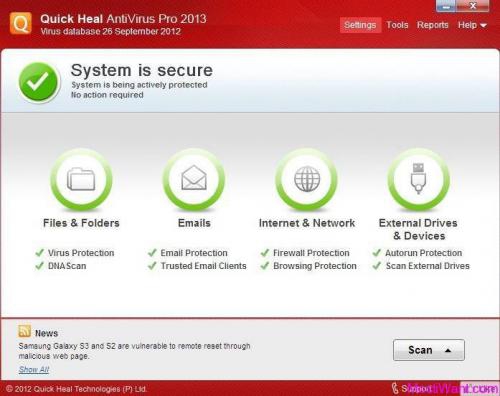The image size is (500, 396).
Task: Click the External Drives & Devices label
Action: click(x=418, y=229)
